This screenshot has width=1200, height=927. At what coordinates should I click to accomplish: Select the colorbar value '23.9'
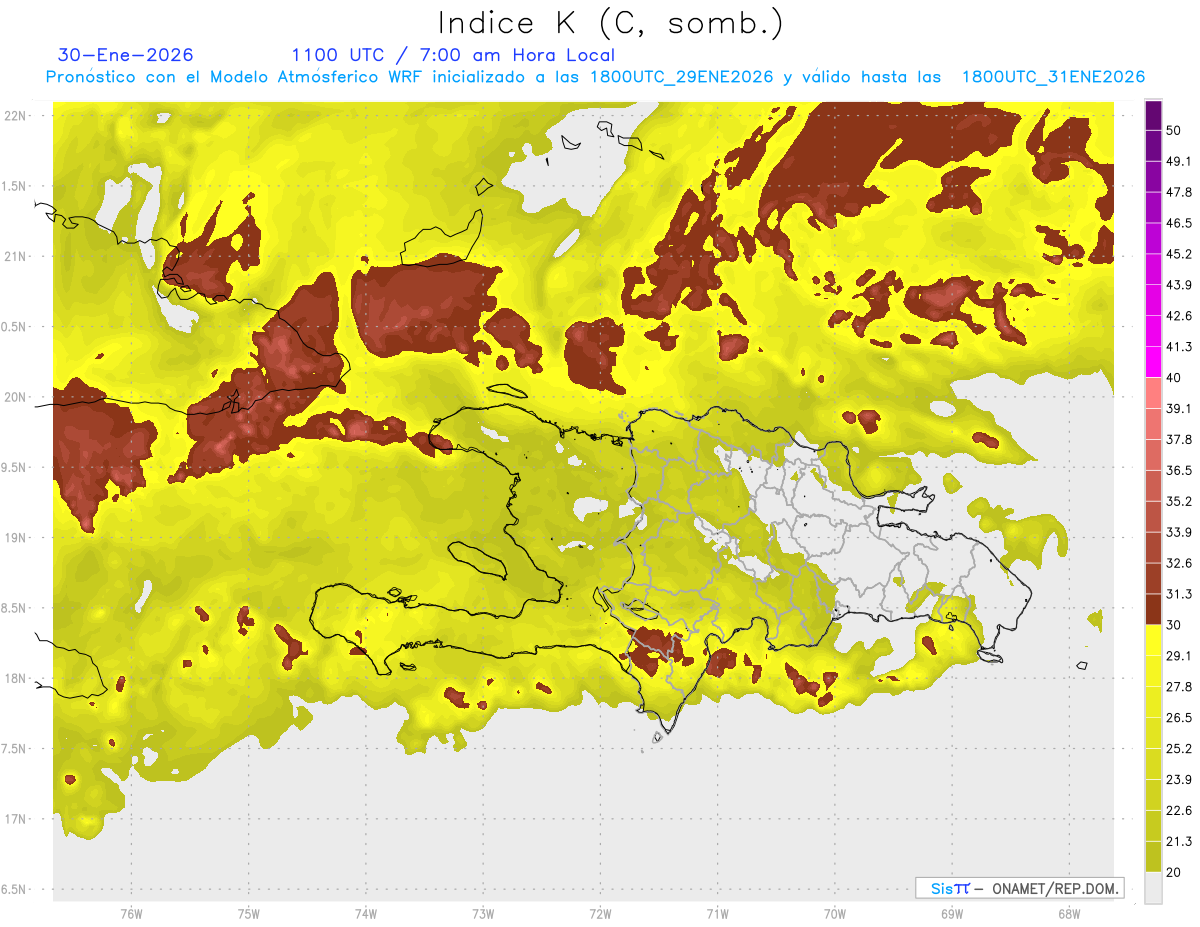[x=1178, y=781]
